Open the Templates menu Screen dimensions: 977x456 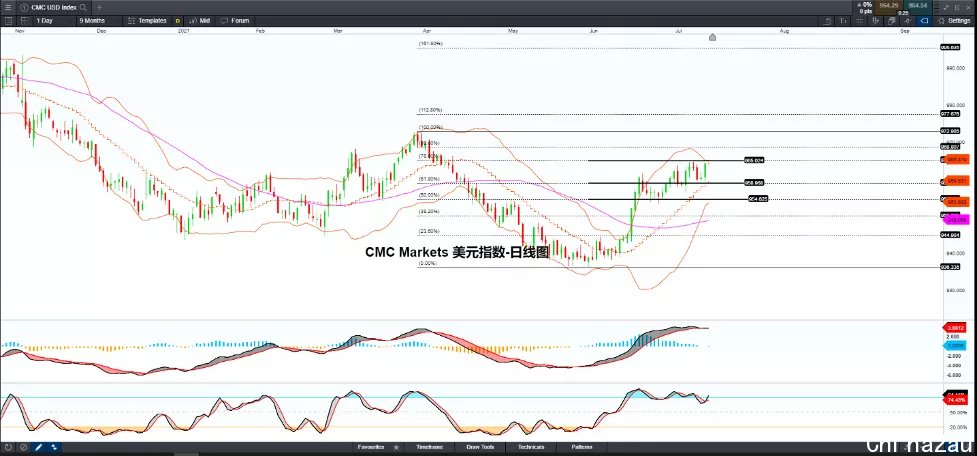(x=147, y=21)
